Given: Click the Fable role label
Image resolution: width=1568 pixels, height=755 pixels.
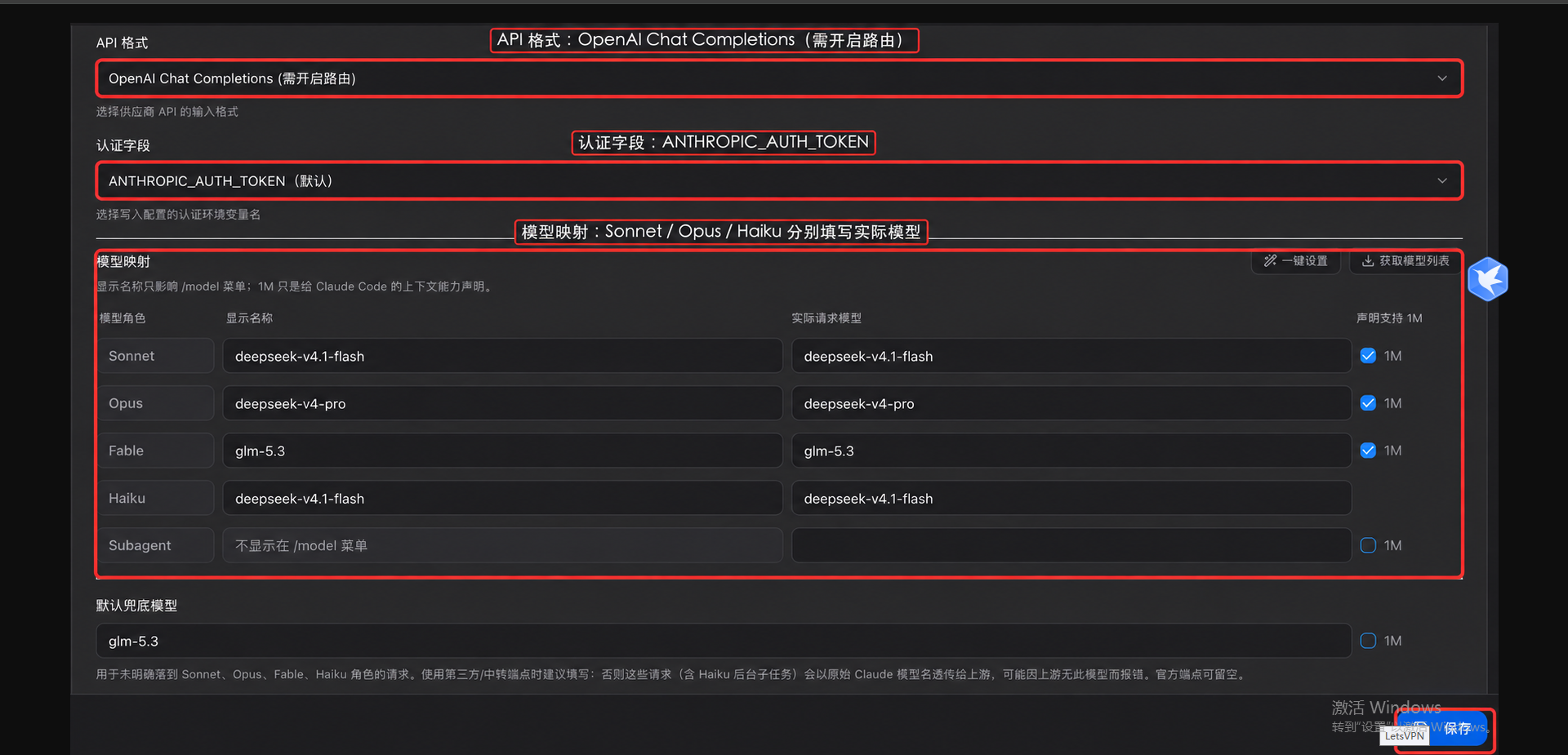Looking at the screenshot, I should click(x=155, y=451).
